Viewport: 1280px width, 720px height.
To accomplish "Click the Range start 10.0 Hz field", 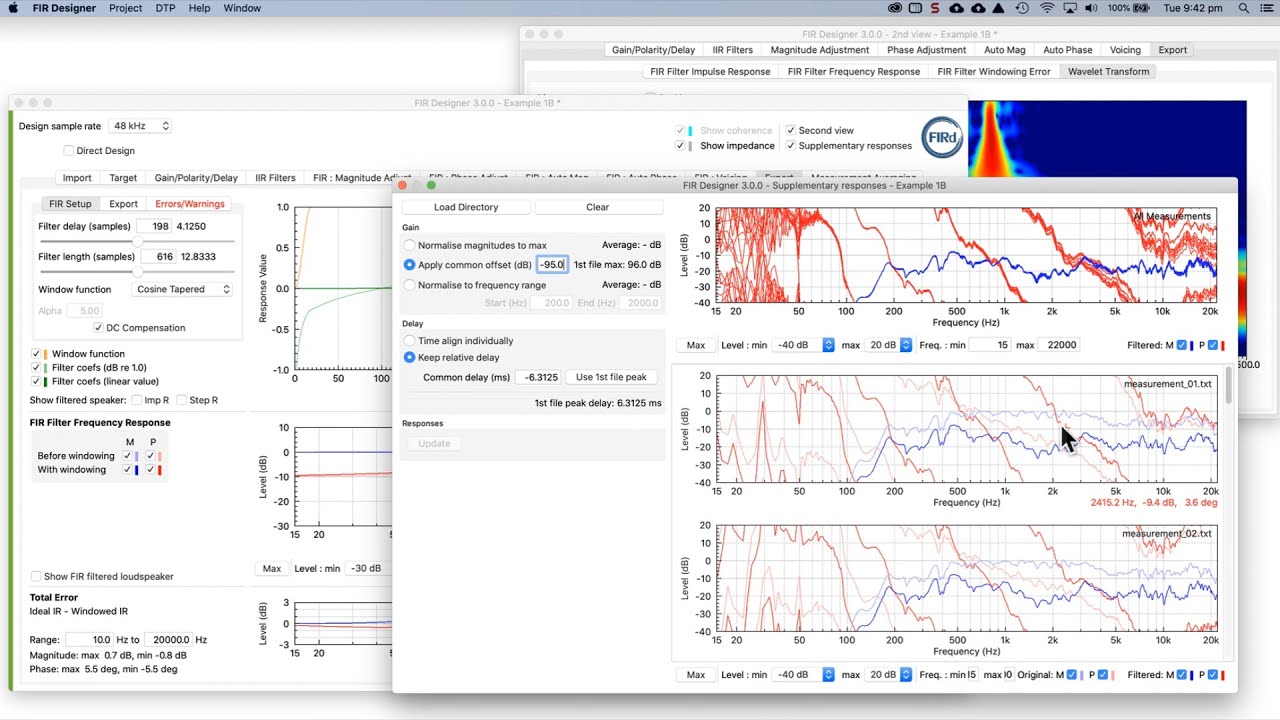I will 90,639.
